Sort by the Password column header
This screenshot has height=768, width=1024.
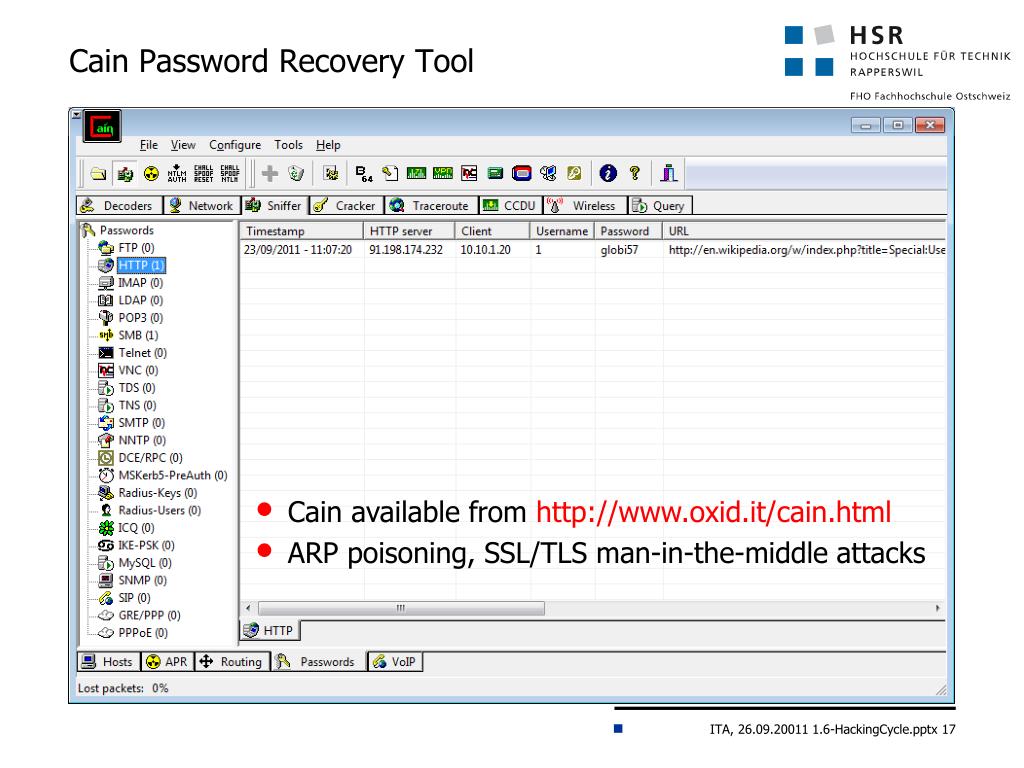point(629,231)
